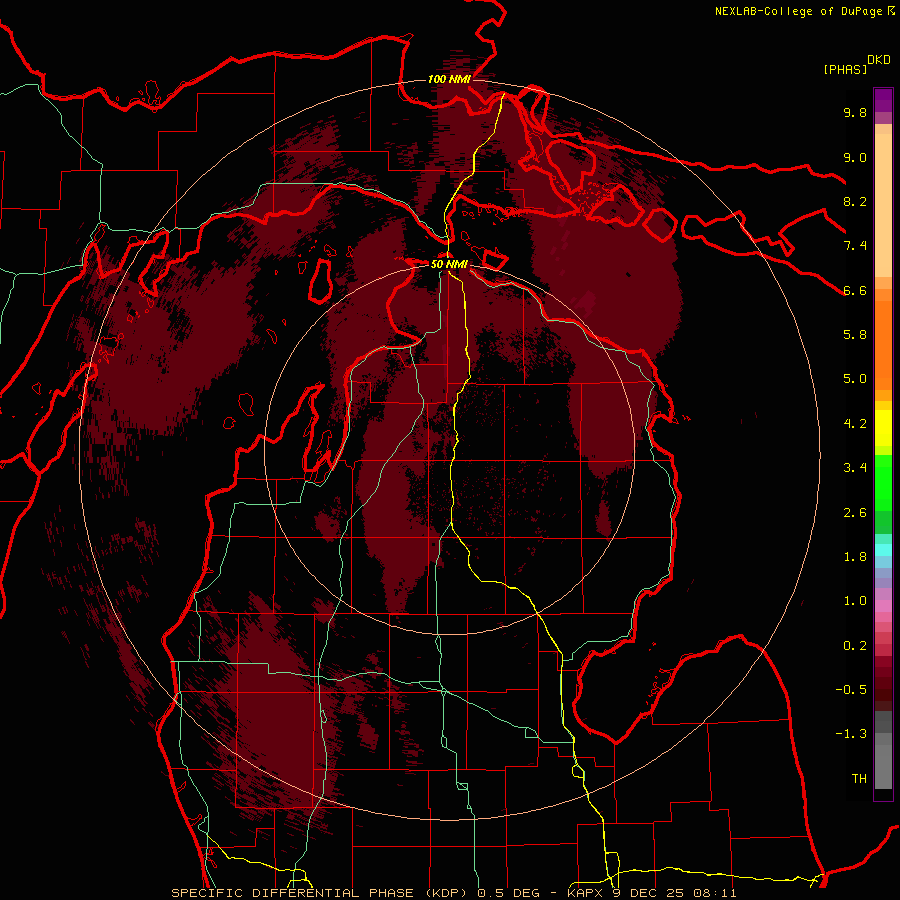Screen dimensions: 900x900
Task: Click the TH threshold label on scale
Action: (x=859, y=779)
